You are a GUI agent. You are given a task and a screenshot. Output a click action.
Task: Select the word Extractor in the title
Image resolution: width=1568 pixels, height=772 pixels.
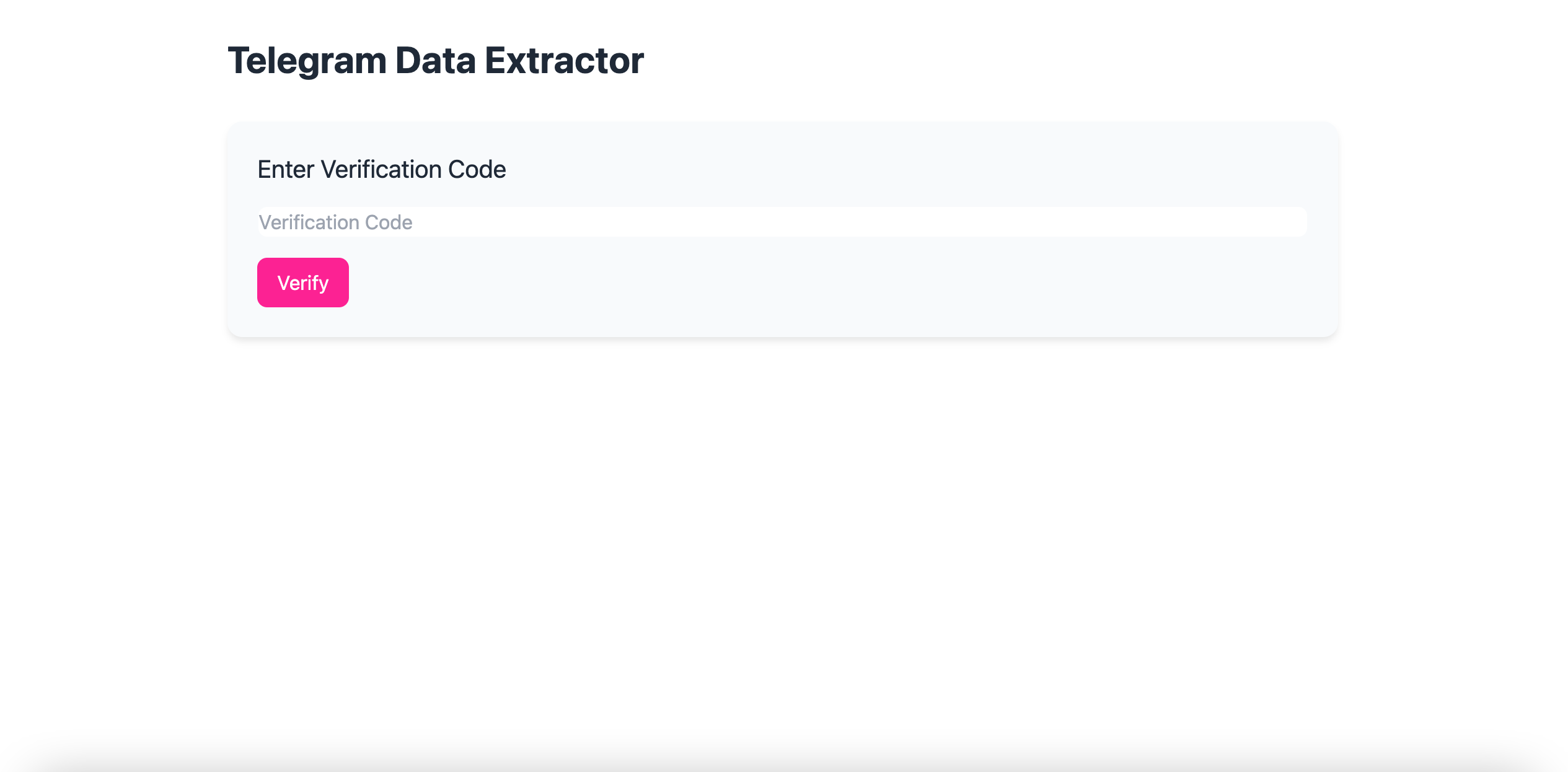pyautogui.click(x=564, y=61)
